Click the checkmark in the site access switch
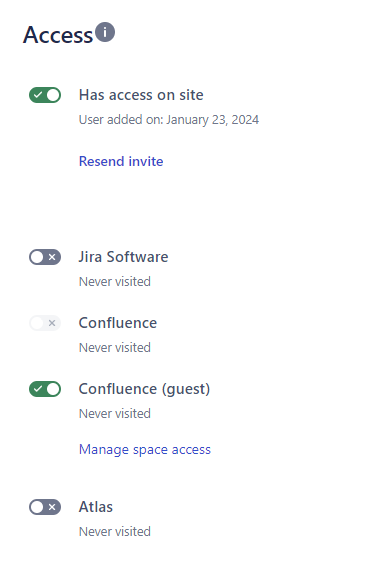 click(x=38, y=95)
